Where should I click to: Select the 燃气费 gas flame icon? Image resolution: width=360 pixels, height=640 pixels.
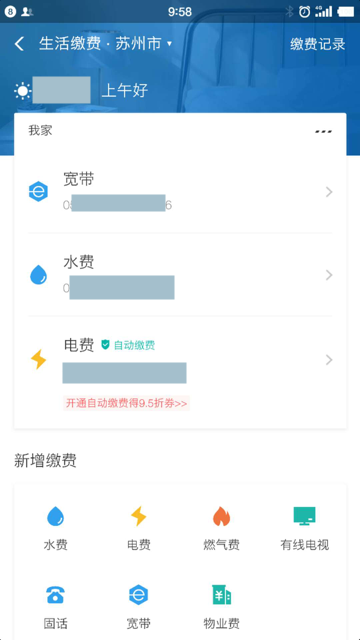(x=221, y=516)
